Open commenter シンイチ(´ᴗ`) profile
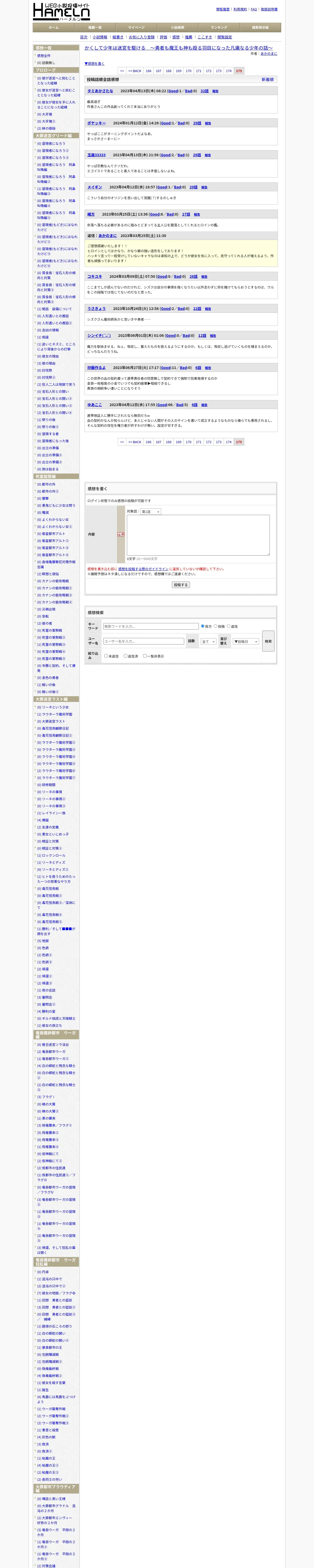The height and width of the screenshot is (1568, 314). [99, 335]
